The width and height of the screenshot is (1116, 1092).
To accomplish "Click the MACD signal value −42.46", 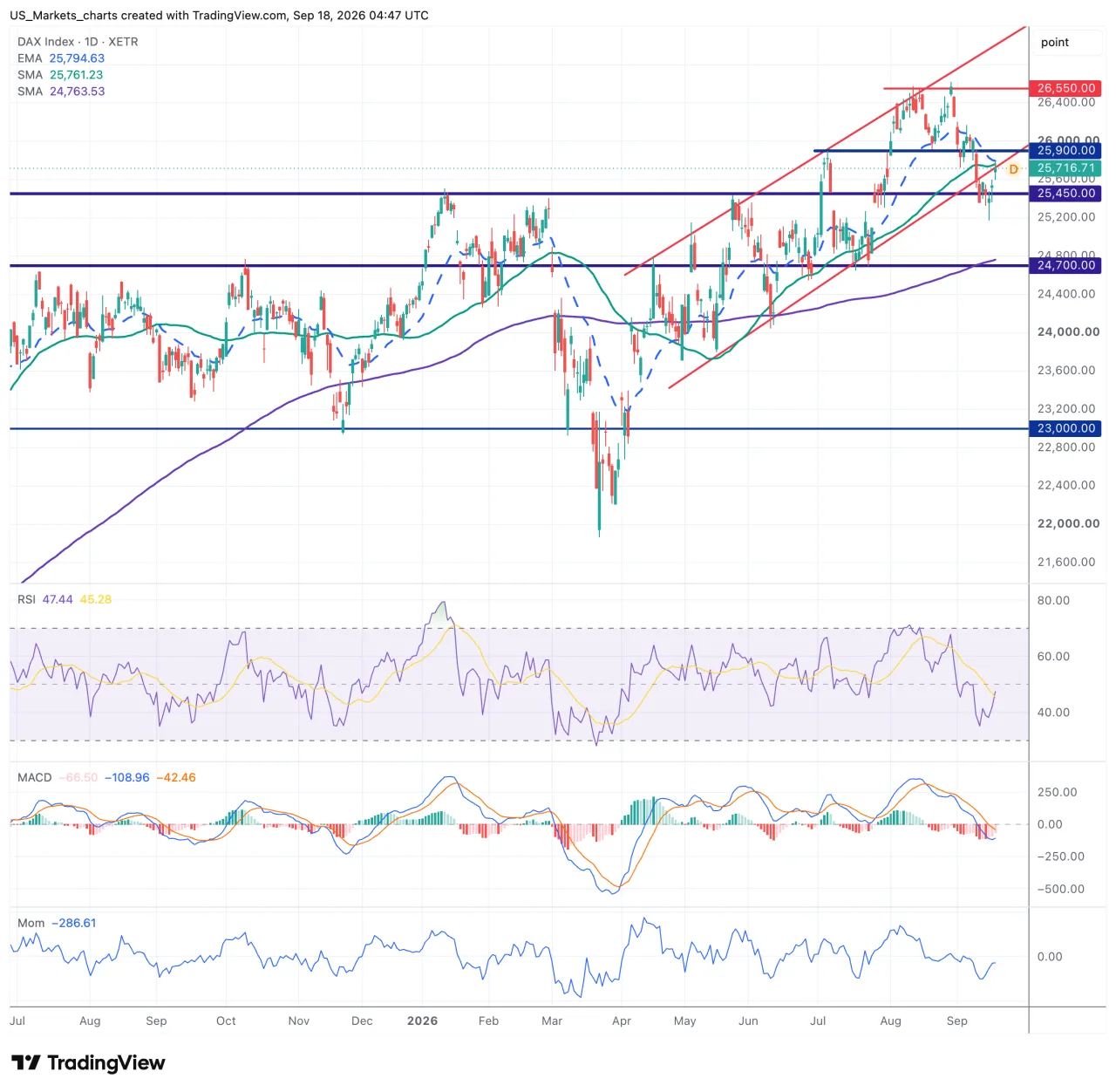I will [176, 777].
